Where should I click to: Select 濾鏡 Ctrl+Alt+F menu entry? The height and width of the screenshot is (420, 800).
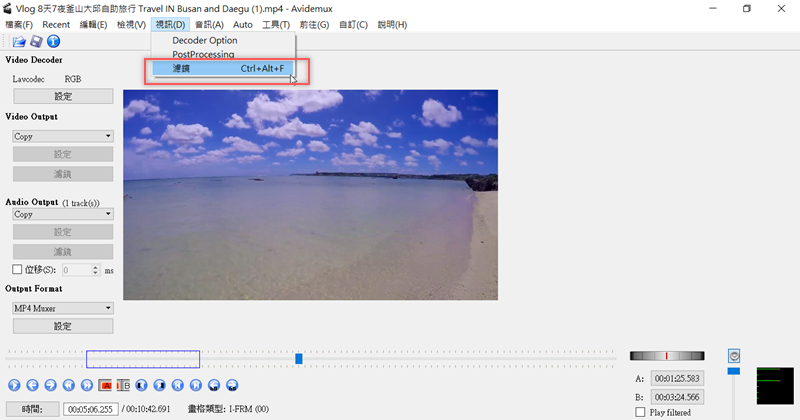pyautogui.click(x=223, y=68)
